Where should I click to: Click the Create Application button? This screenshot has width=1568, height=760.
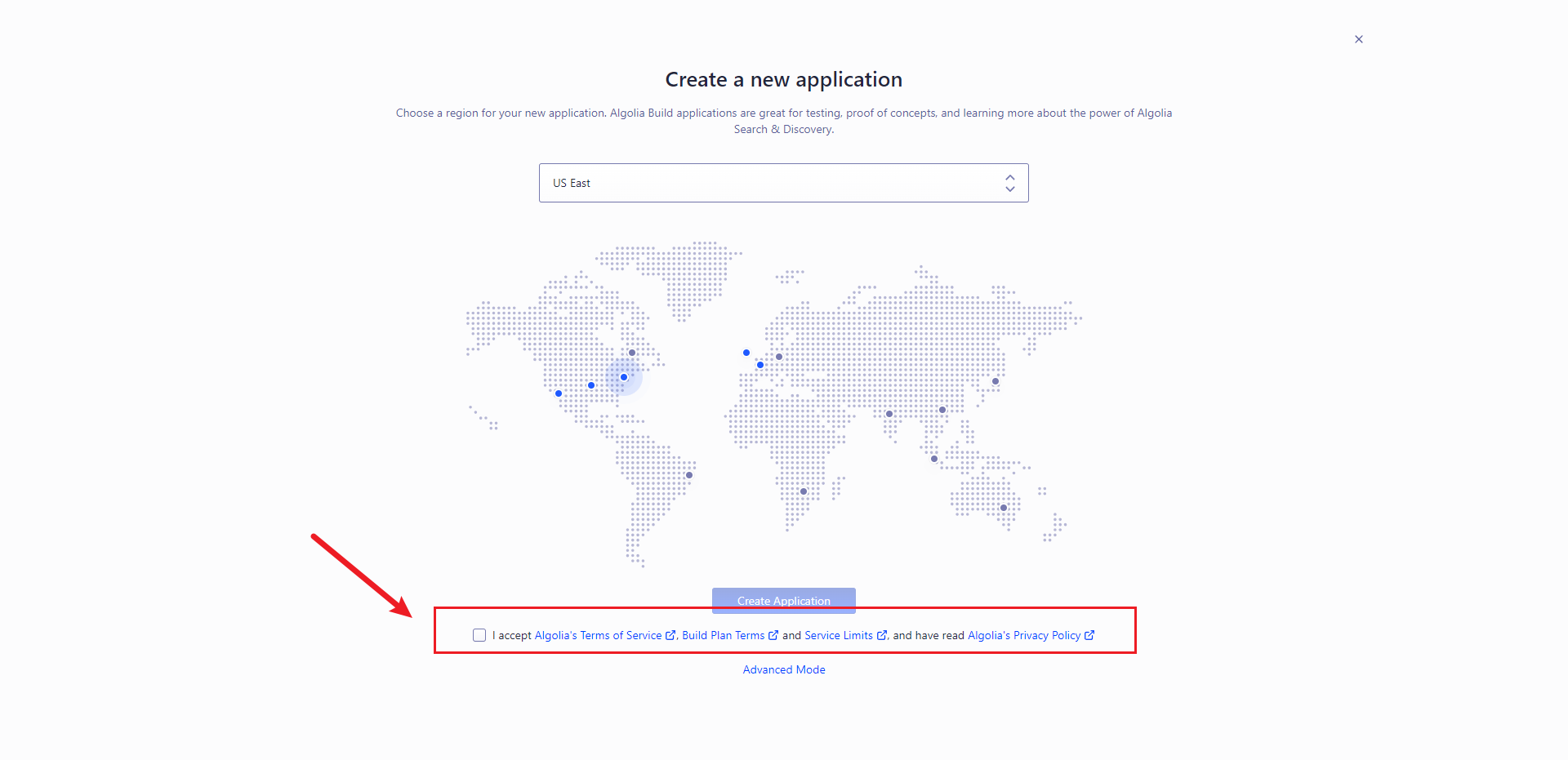783,601
